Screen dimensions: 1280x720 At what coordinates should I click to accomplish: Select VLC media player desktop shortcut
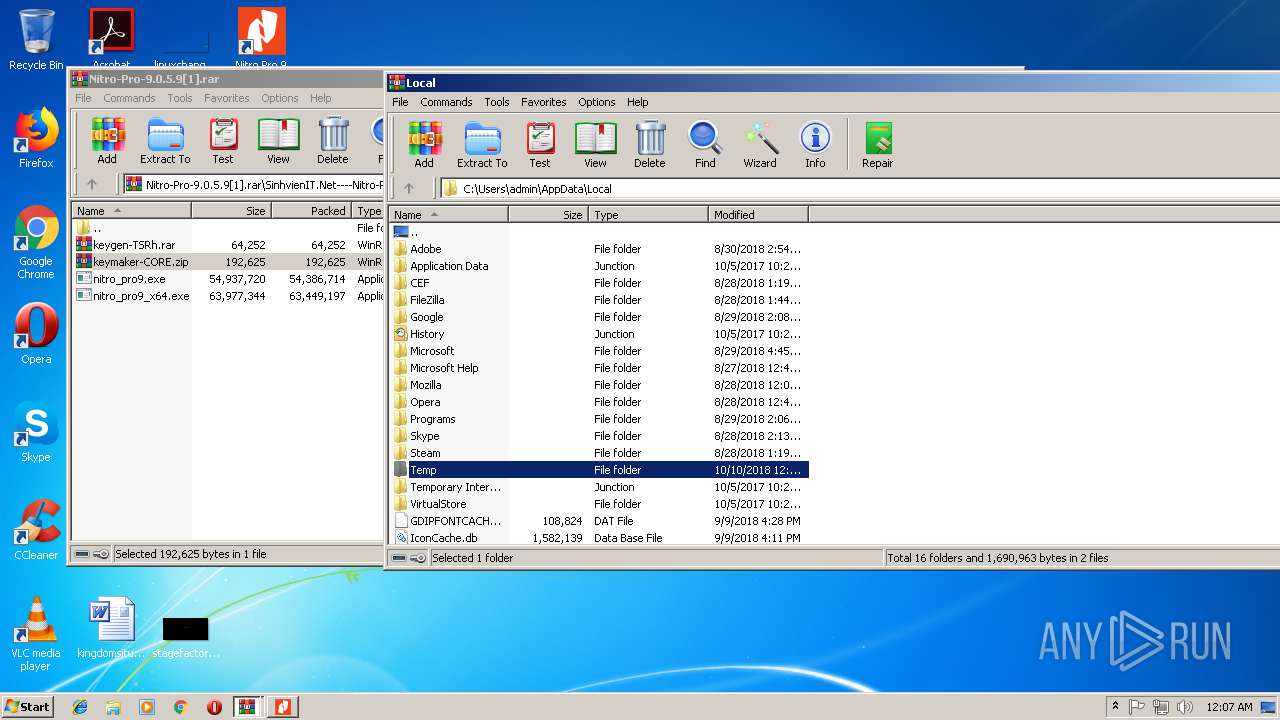coord(36,634)
